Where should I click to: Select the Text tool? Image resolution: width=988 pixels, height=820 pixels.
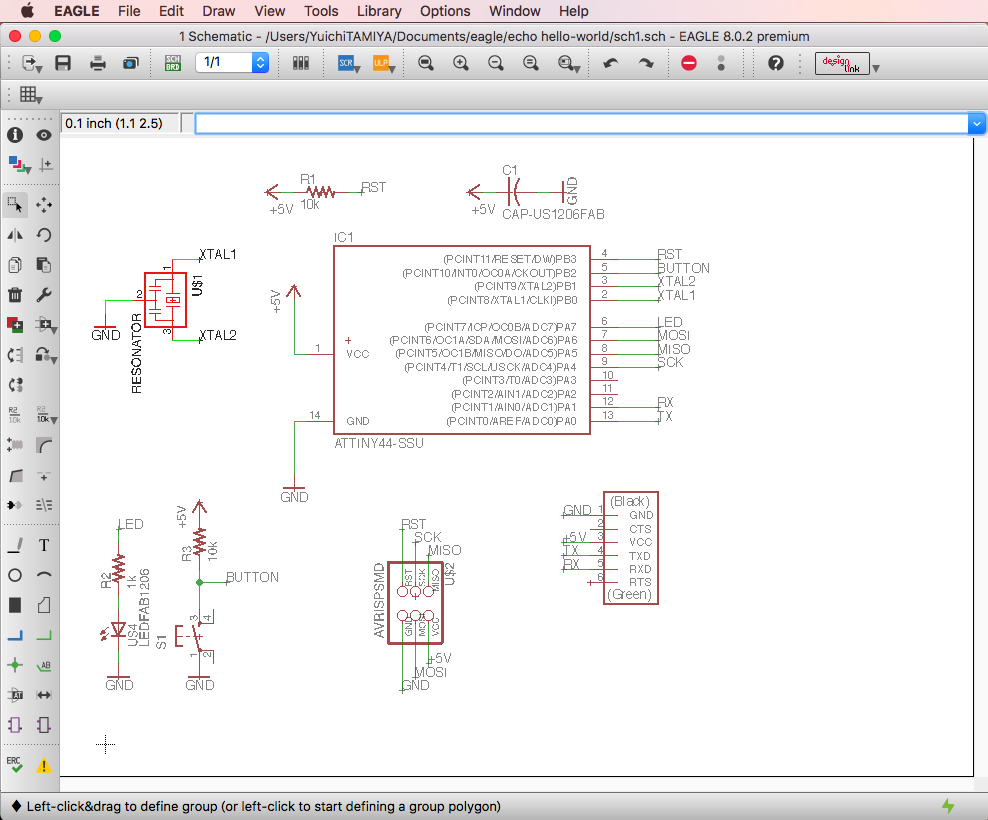pyautogui.click(x=43, y=545)
